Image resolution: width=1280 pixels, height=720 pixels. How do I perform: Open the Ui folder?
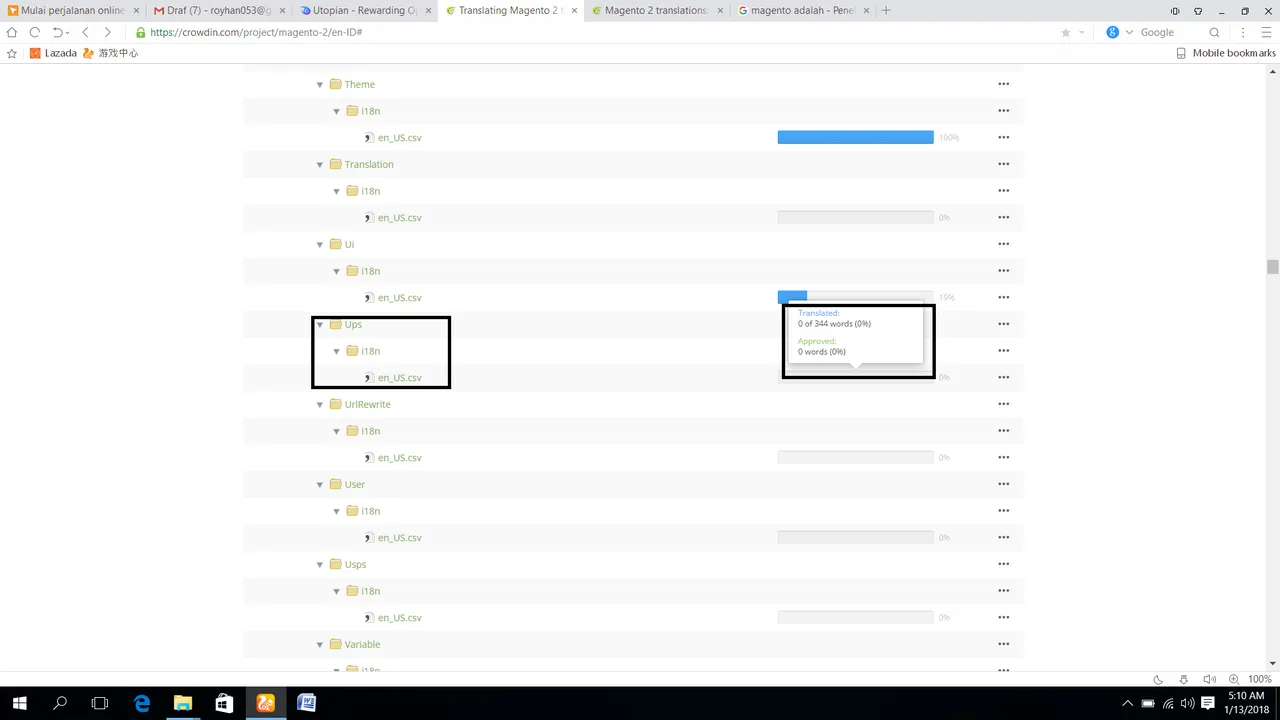click(349, 244)
